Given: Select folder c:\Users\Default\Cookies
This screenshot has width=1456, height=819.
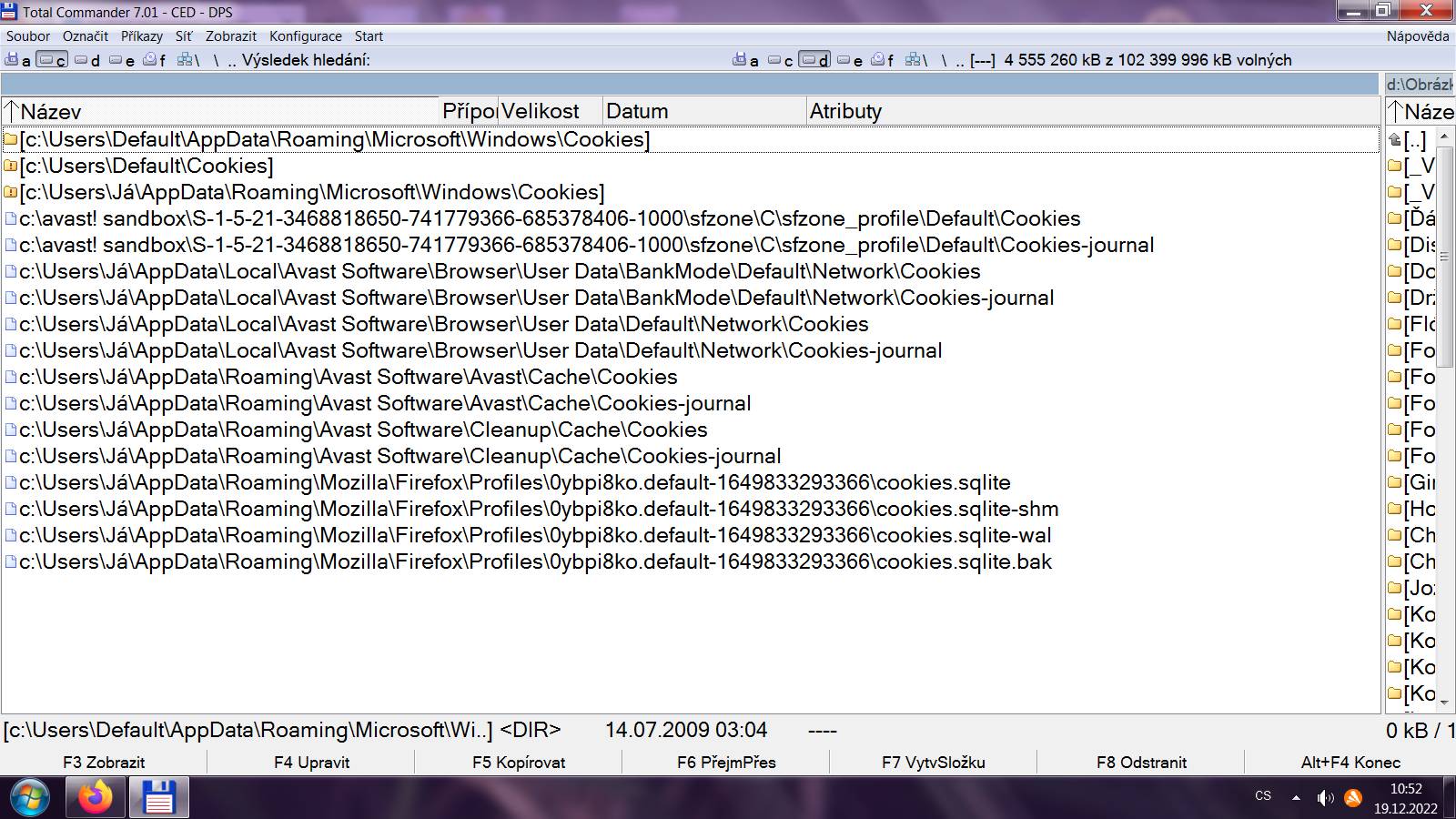Looking at the screenshot, I should pyautogui.click(x=691, y=166).
